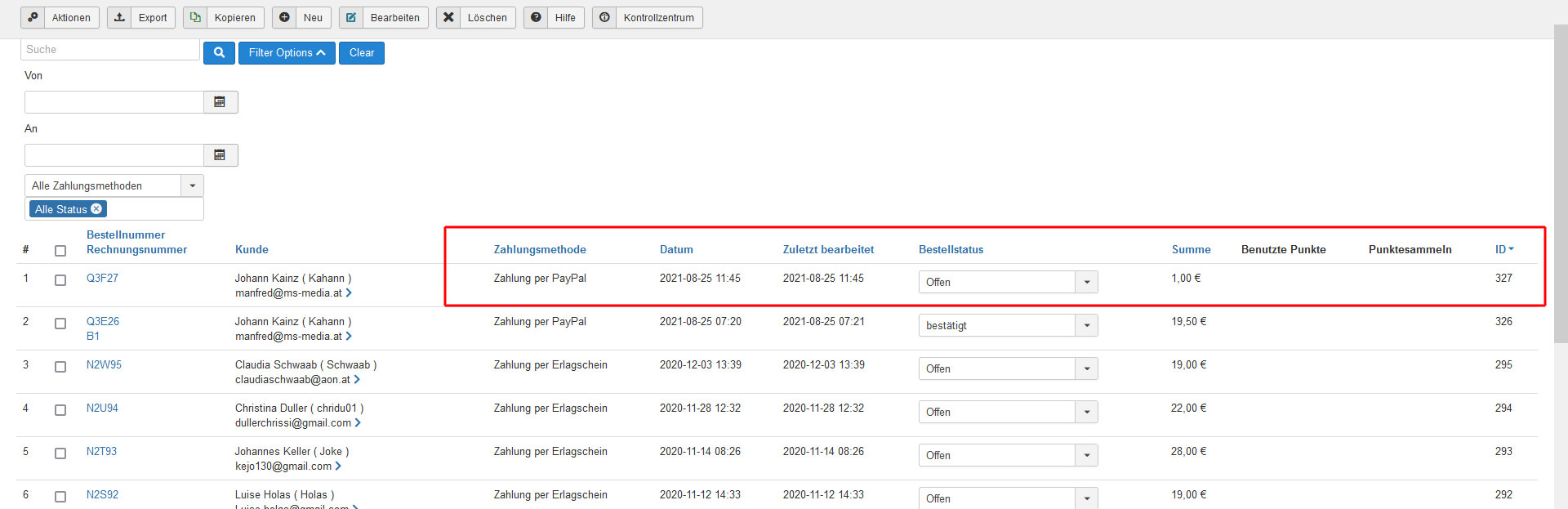The width and height of the screenshot is (1568, 509).
Task: Select the checkbox for order Q3F27
Action: click(x=60, y=280)
